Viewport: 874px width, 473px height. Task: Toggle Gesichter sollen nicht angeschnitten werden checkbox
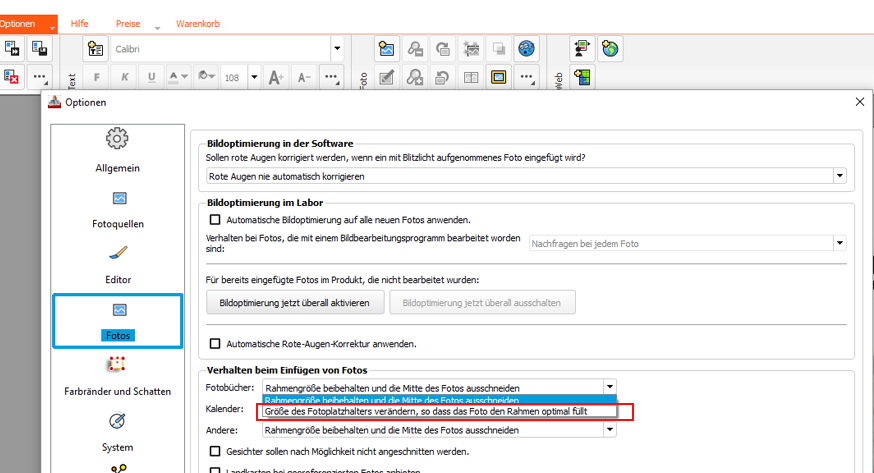point(215,452)
